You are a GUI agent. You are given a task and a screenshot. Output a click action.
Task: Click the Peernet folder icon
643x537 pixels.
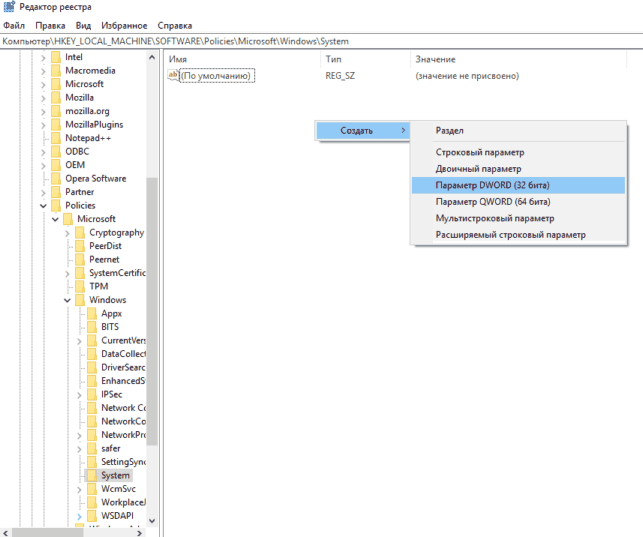point(80,259)
